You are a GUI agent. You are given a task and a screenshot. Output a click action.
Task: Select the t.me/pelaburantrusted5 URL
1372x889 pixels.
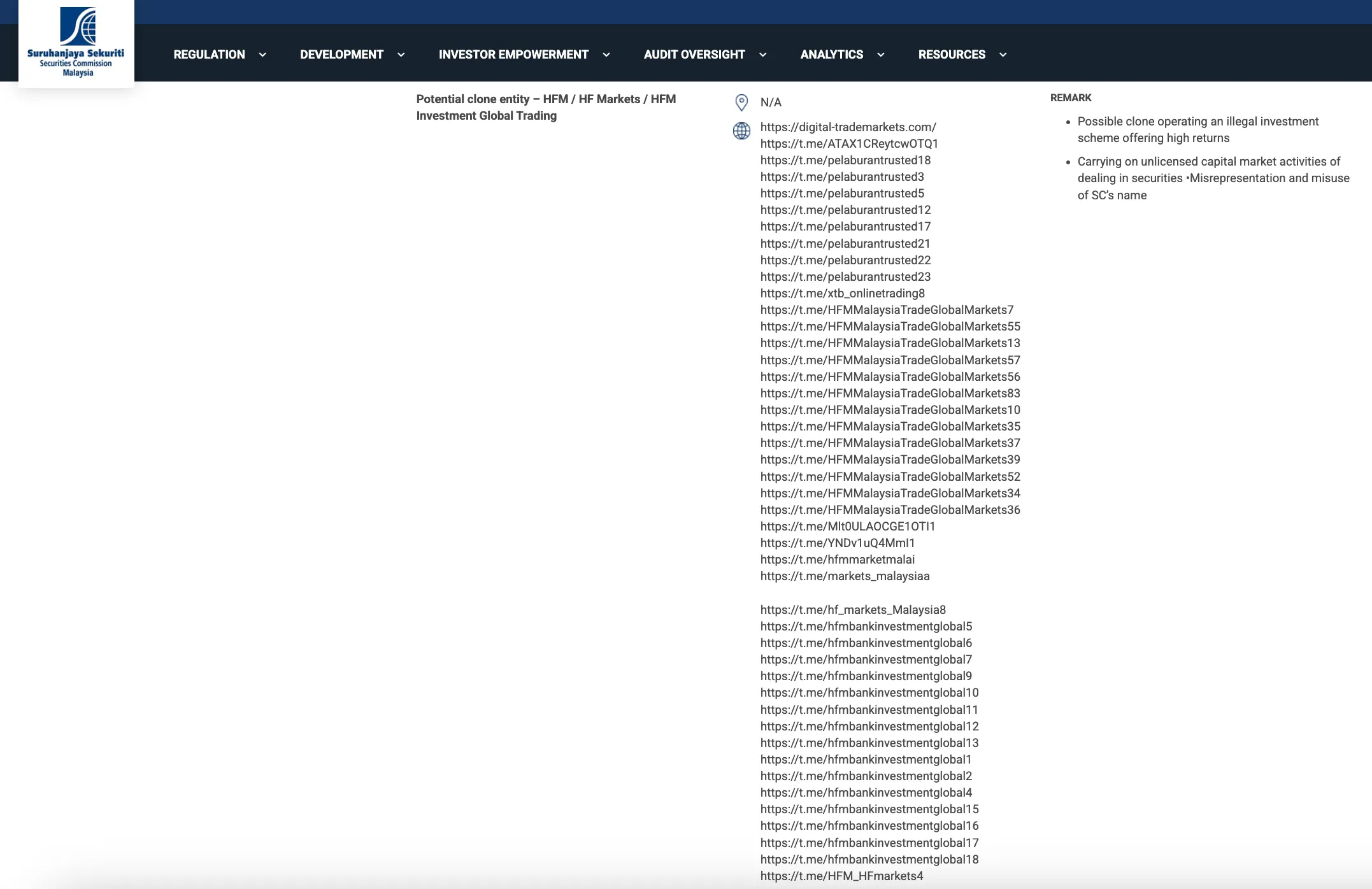(842, 194)
